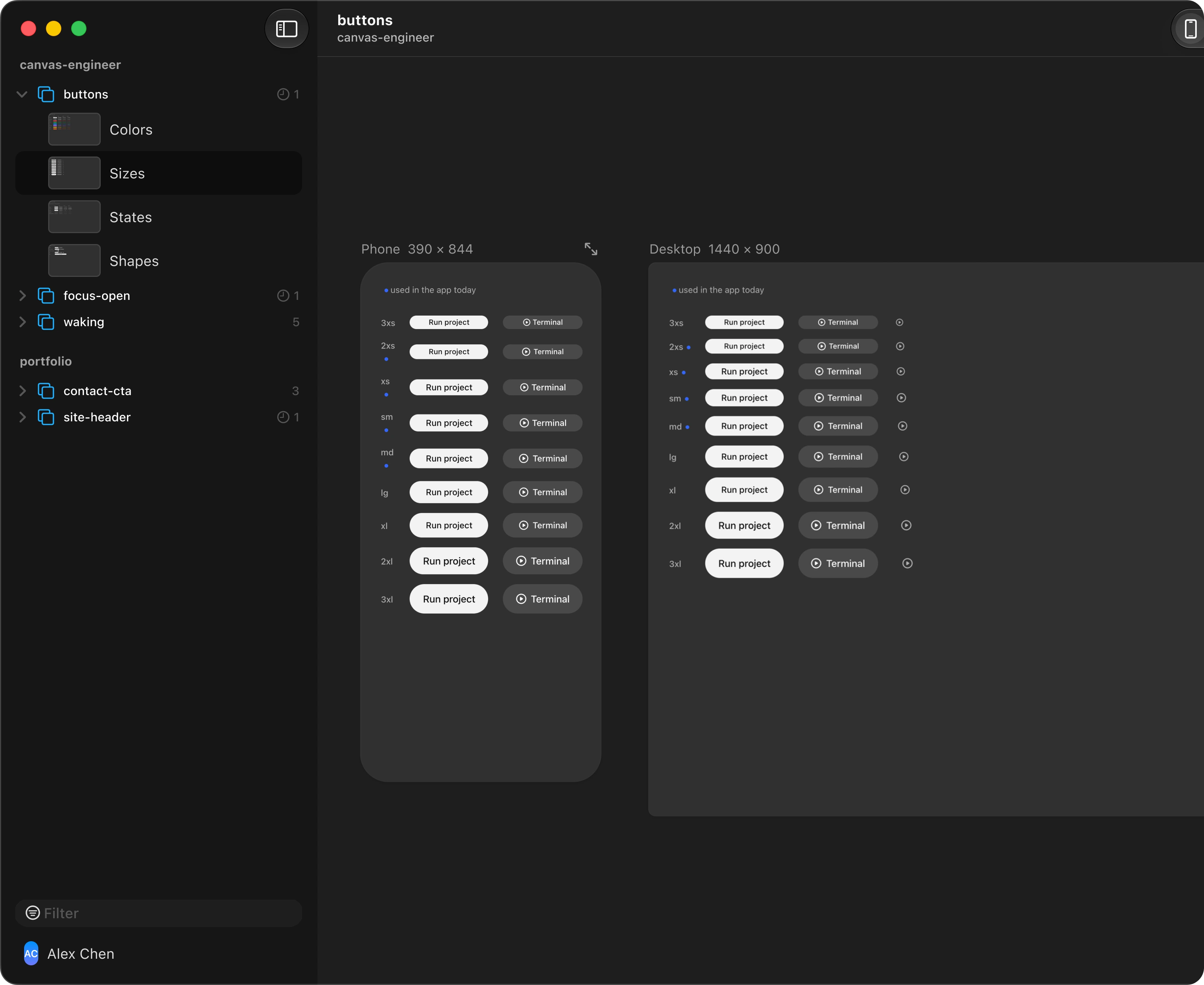The image size is (1204, 985).
Task: Click the macOS green fullscreen window button
Action: coord(79,28)
